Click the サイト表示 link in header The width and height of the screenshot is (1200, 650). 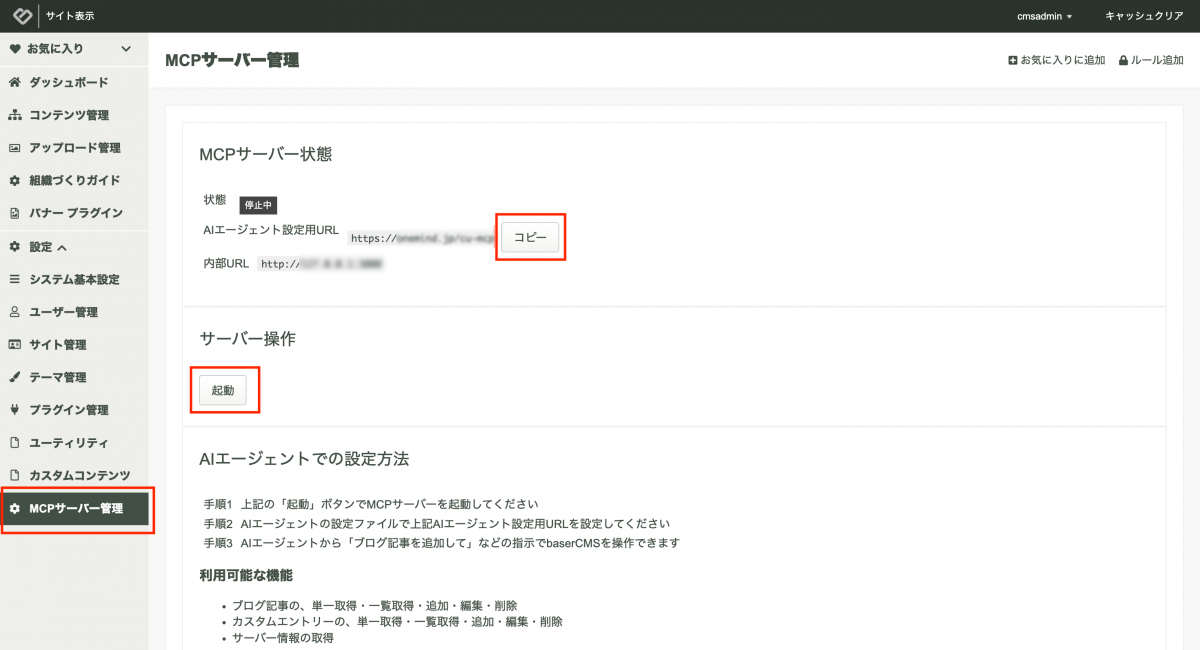[x=70, y=16]
